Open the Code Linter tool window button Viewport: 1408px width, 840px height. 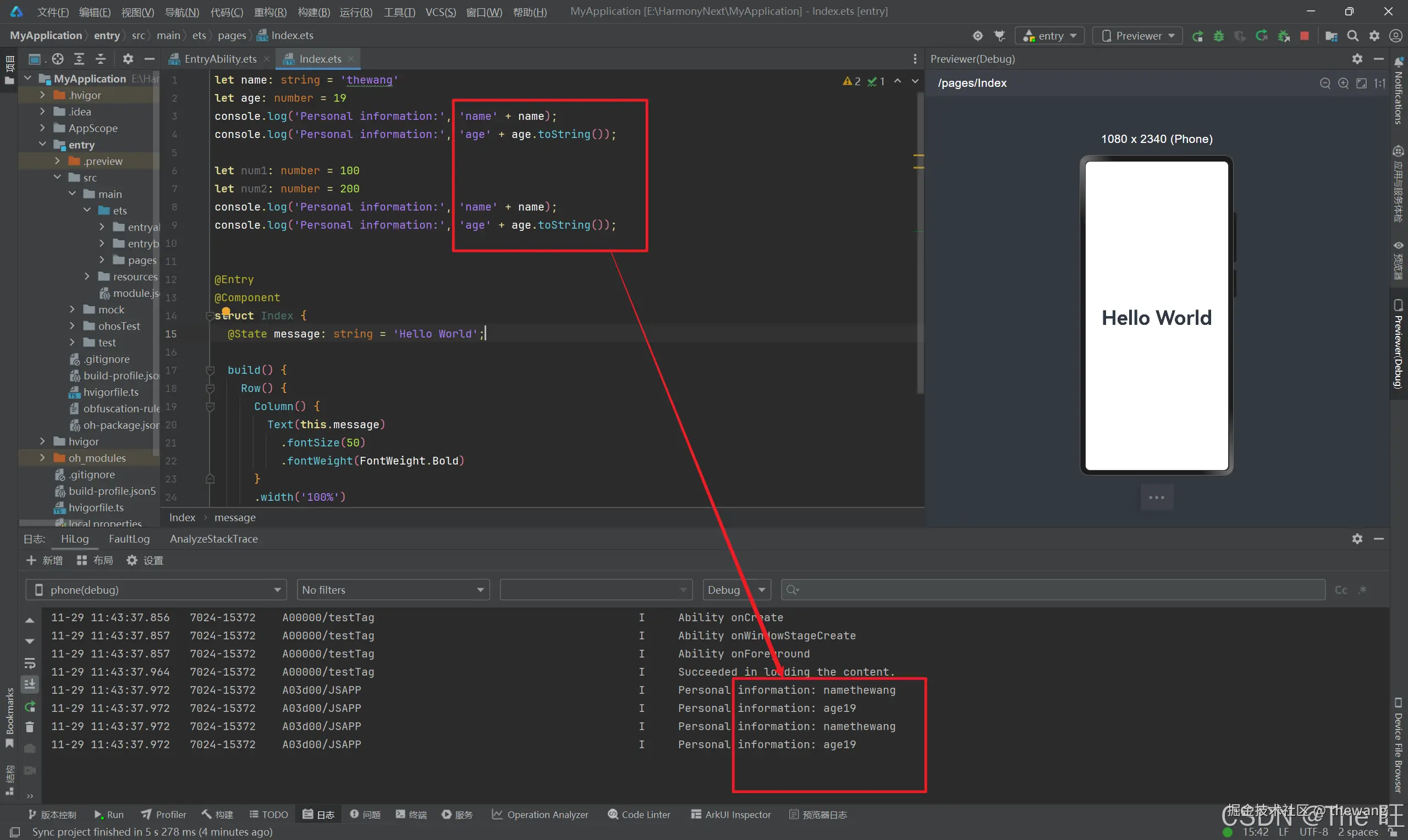pyautogui.click(x=639, y=815)
